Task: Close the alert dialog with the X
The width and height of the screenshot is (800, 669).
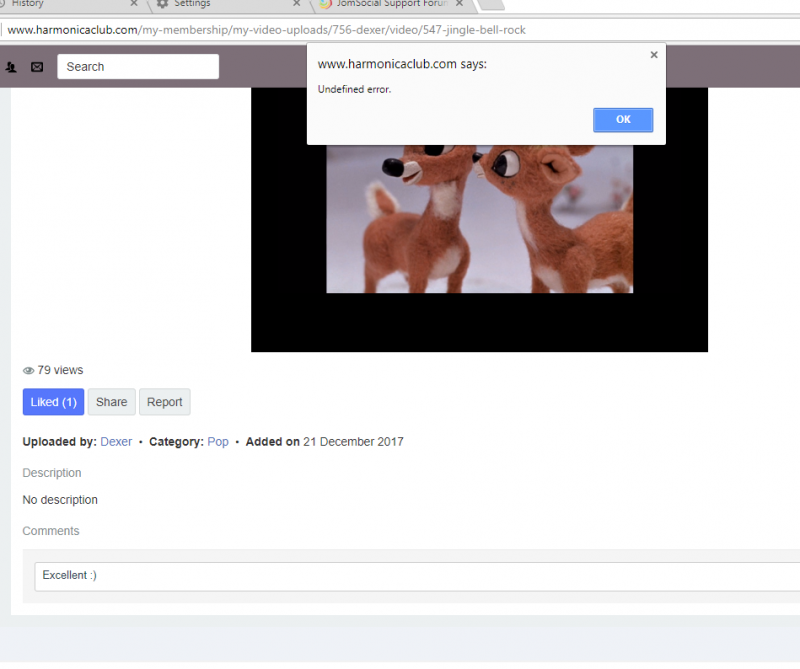Action: 654,55
